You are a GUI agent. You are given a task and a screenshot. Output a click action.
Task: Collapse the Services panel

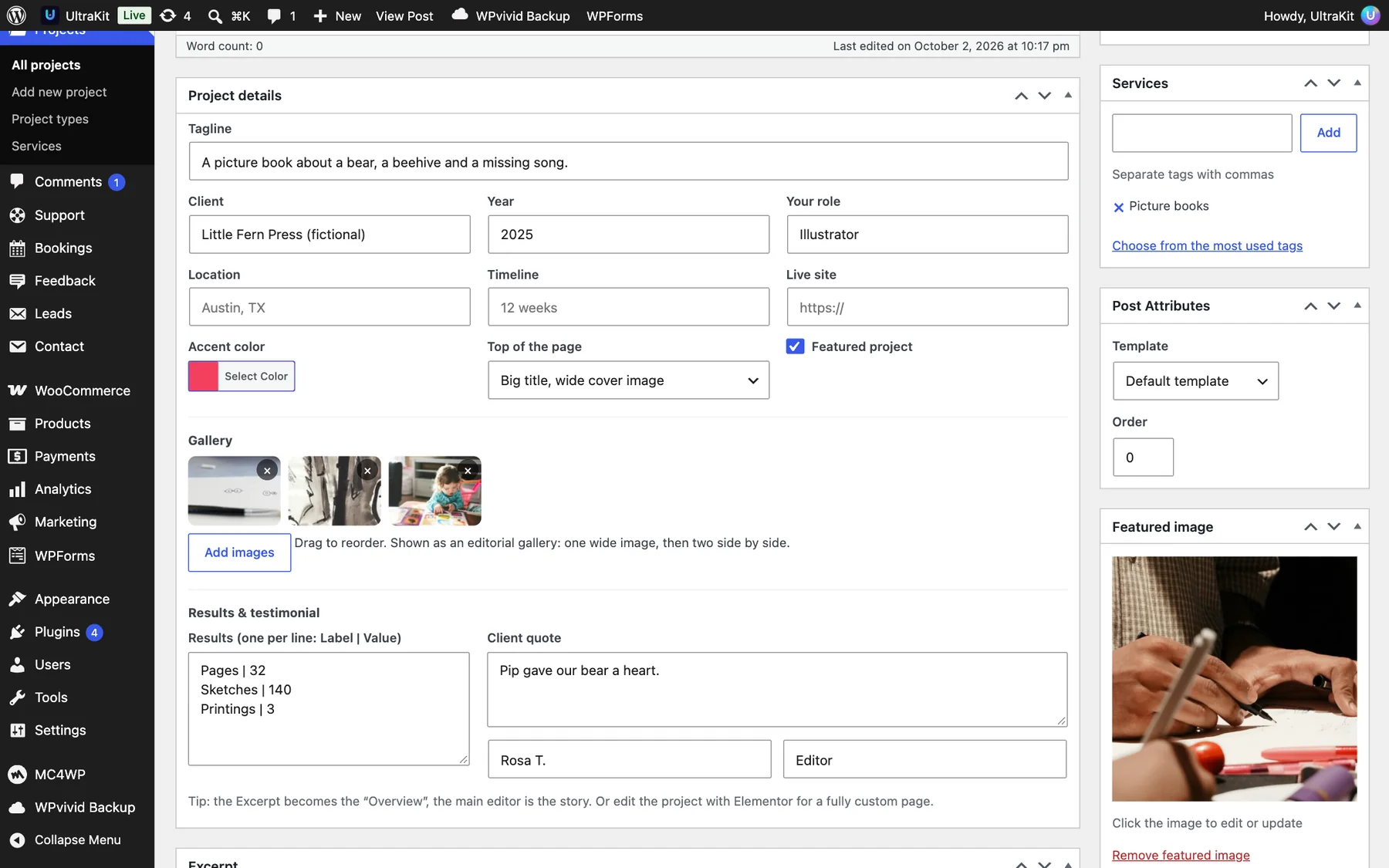click(1357, 83)
